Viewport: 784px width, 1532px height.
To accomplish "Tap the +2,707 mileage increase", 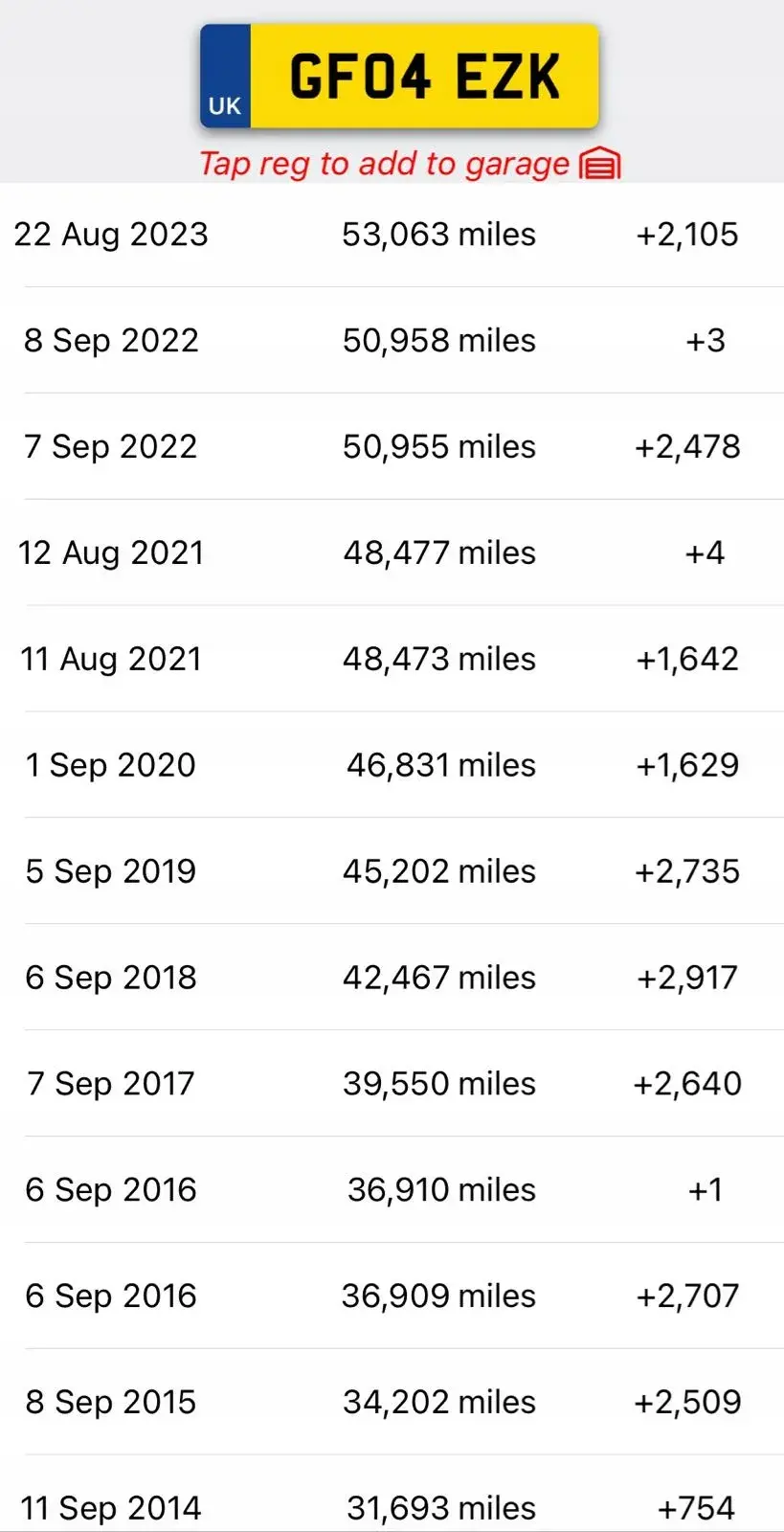I will (x=687, y=1296).
